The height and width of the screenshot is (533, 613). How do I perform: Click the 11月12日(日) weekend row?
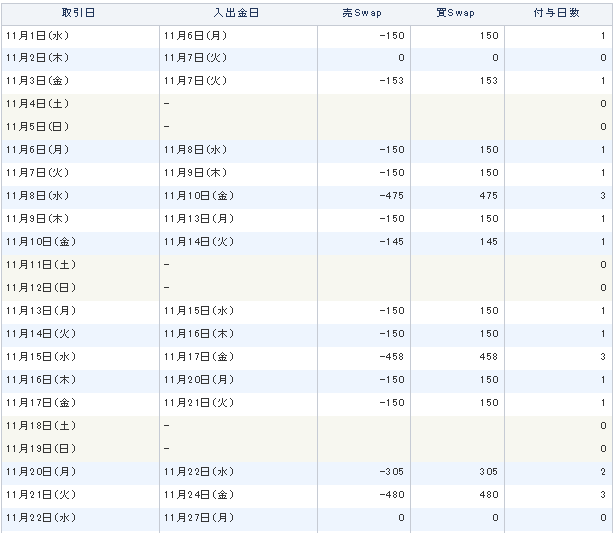tap(306, 288)
